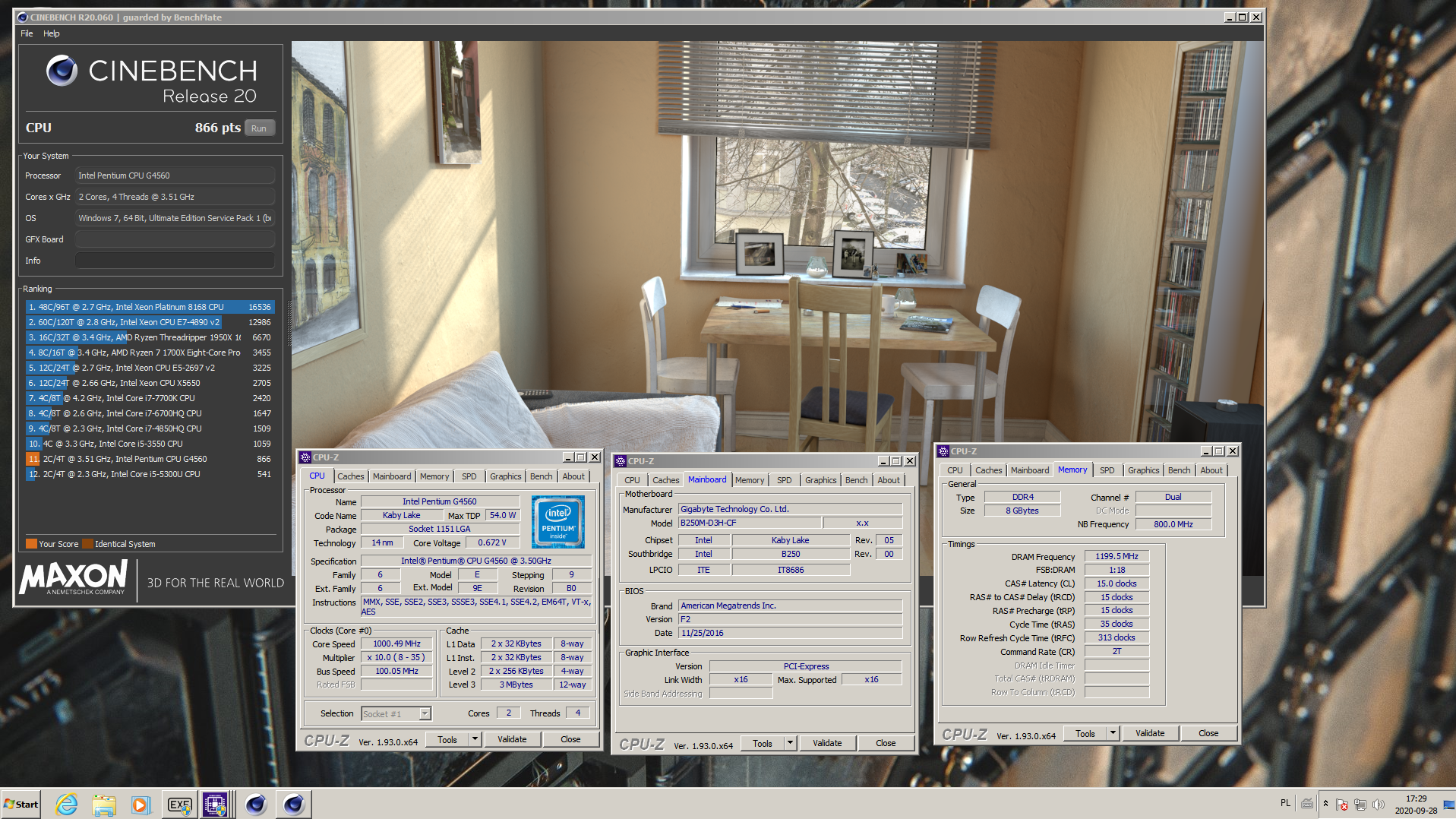
Task: Open the Windows Start menu
Action: point(21,804)
